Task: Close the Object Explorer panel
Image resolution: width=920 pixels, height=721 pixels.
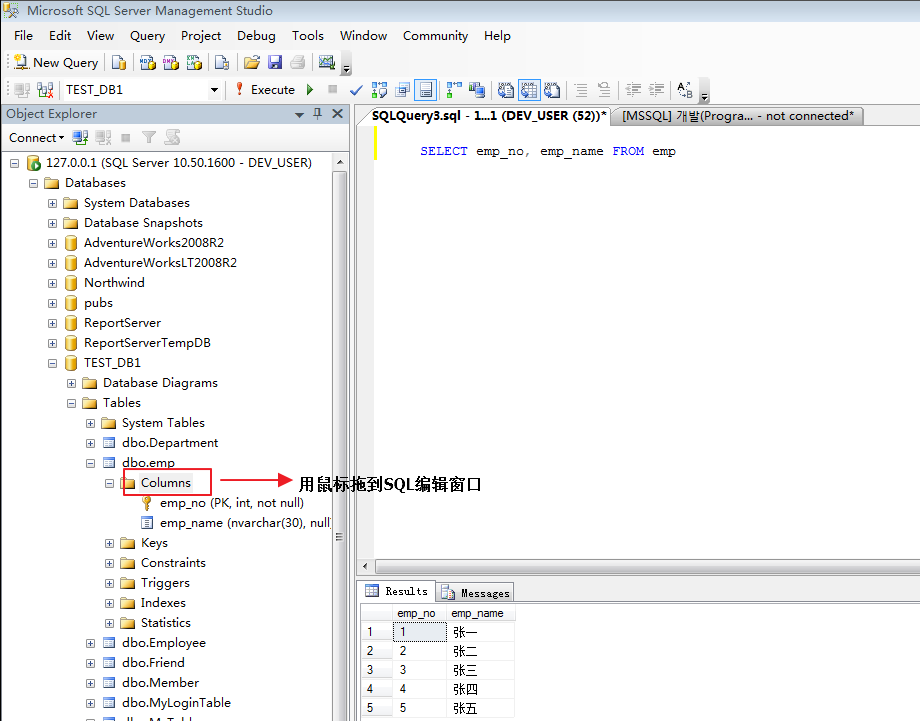Action: pyautogui.click(x=337, y=114)
